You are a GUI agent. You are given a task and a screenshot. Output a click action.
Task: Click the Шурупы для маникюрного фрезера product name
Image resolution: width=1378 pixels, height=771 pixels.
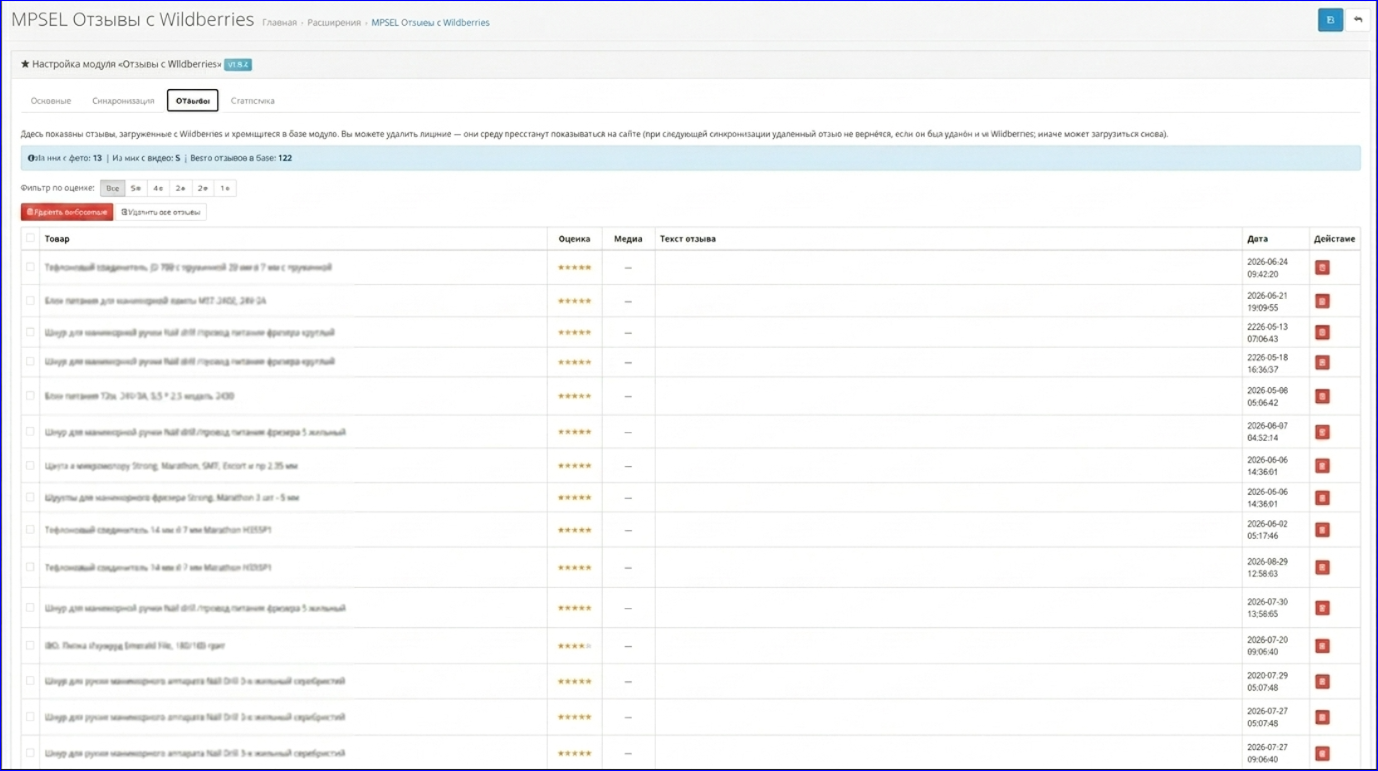click(x=172, y=498)
